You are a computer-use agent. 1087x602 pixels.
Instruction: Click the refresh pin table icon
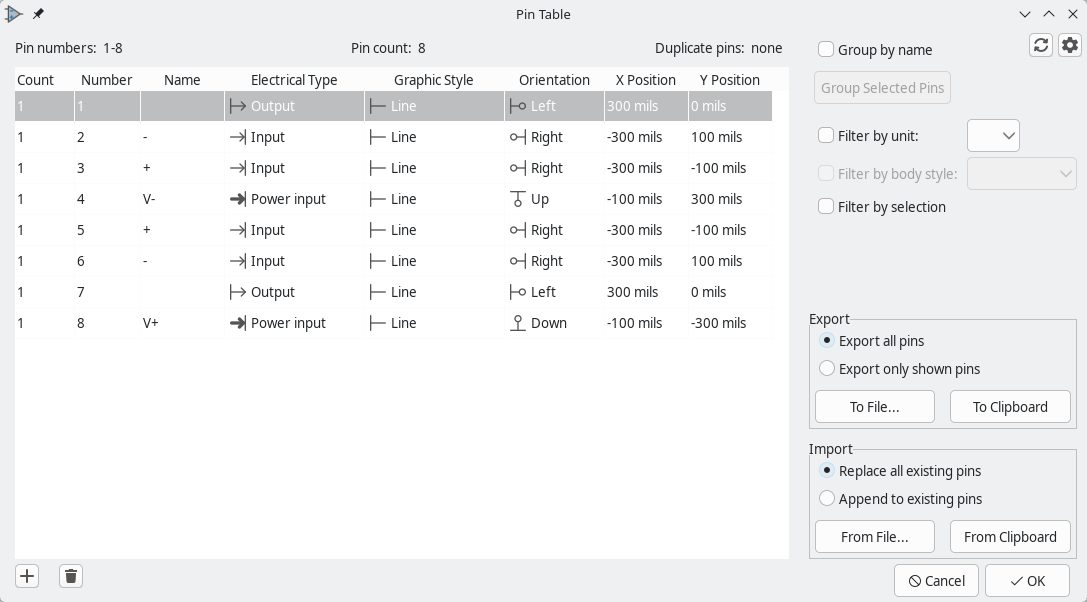[x=1041, y=45]
